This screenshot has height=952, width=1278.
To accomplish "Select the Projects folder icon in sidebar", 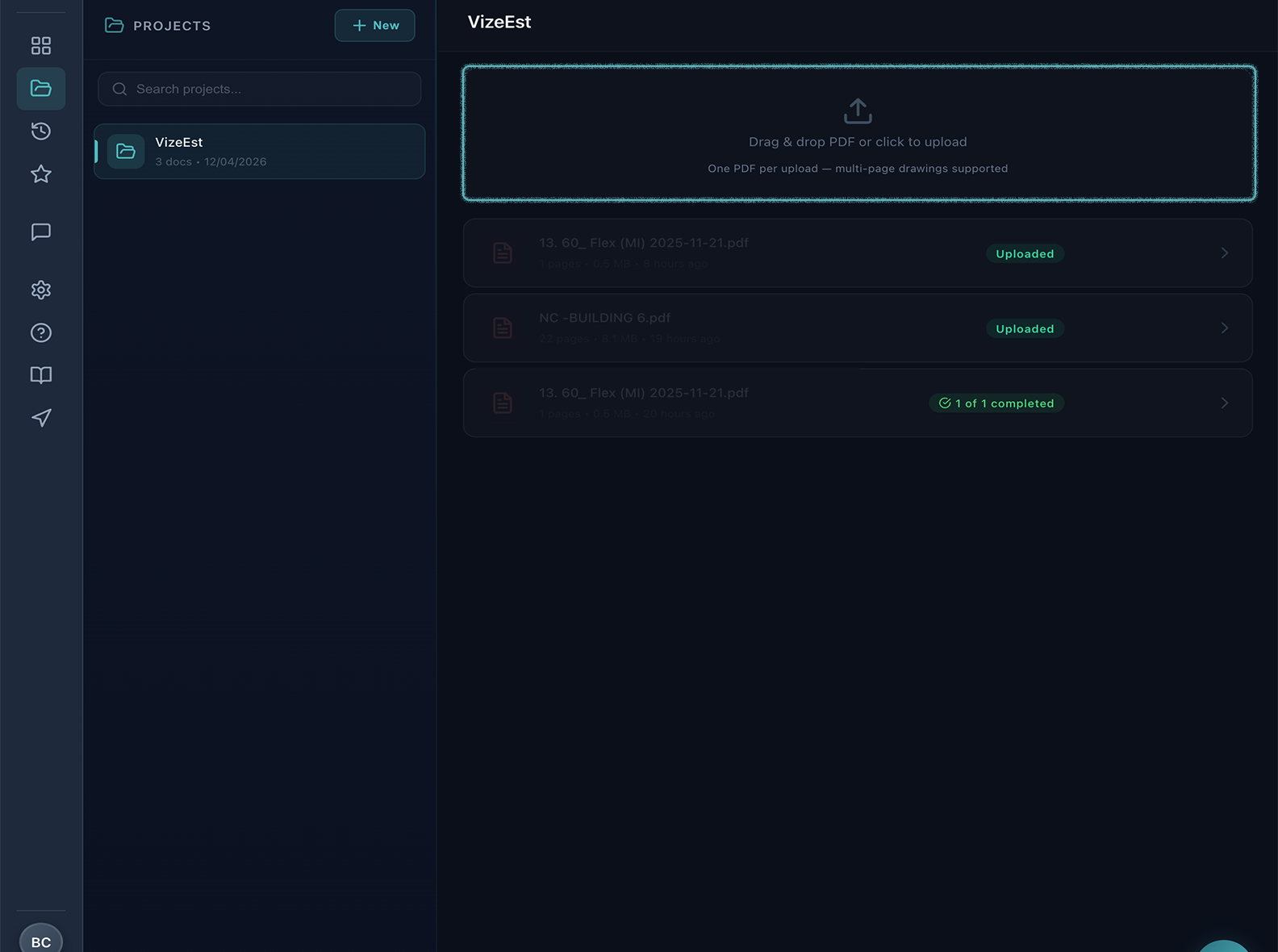I will 40,88.
